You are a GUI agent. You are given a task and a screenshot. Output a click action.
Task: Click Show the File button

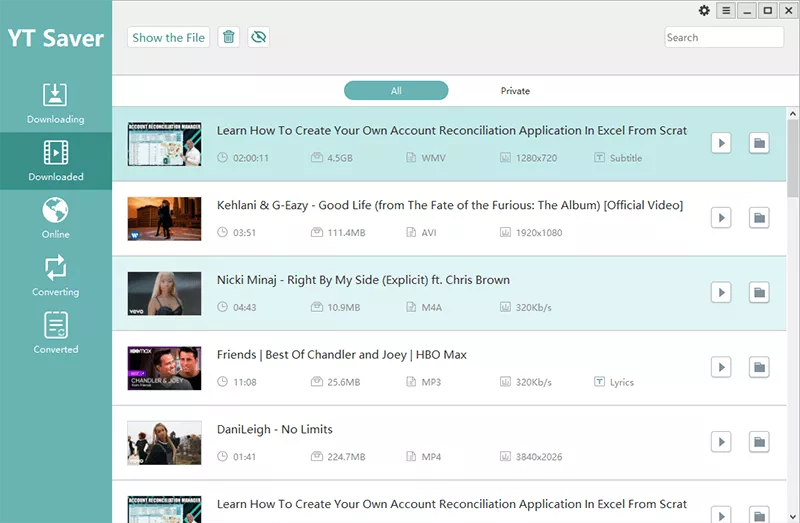pos(168,37)
